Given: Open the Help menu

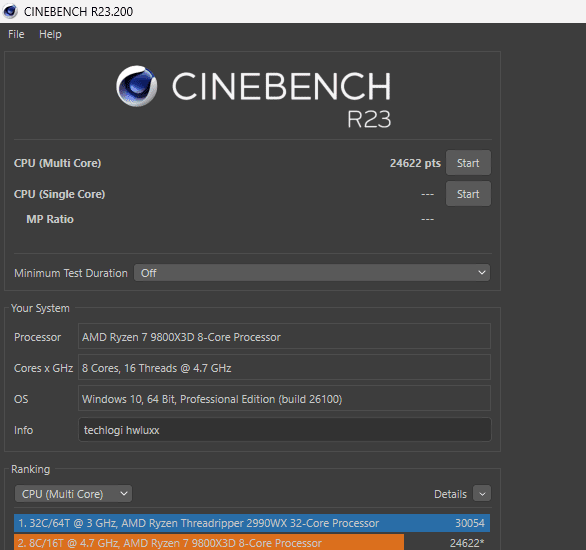Looking at the screenshot, I should pos(50,34).
